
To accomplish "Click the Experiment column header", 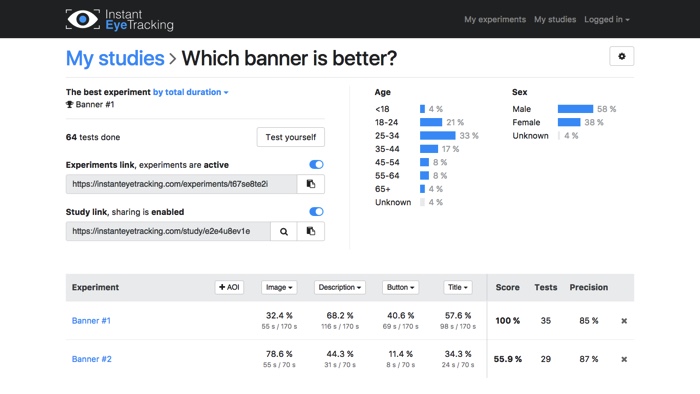I will [x=95, y=287].
